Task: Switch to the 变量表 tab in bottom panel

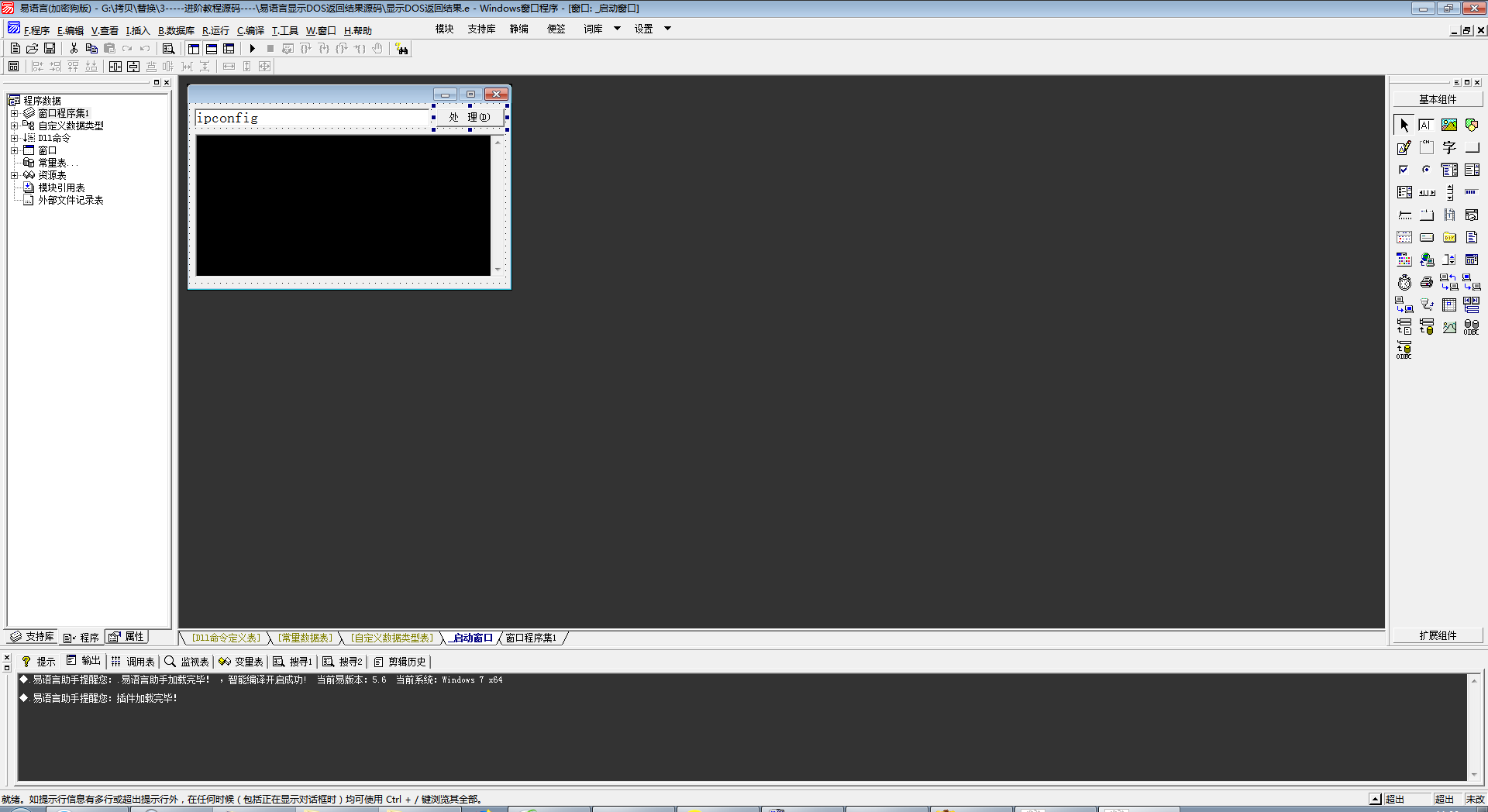Action: [241, 662]
